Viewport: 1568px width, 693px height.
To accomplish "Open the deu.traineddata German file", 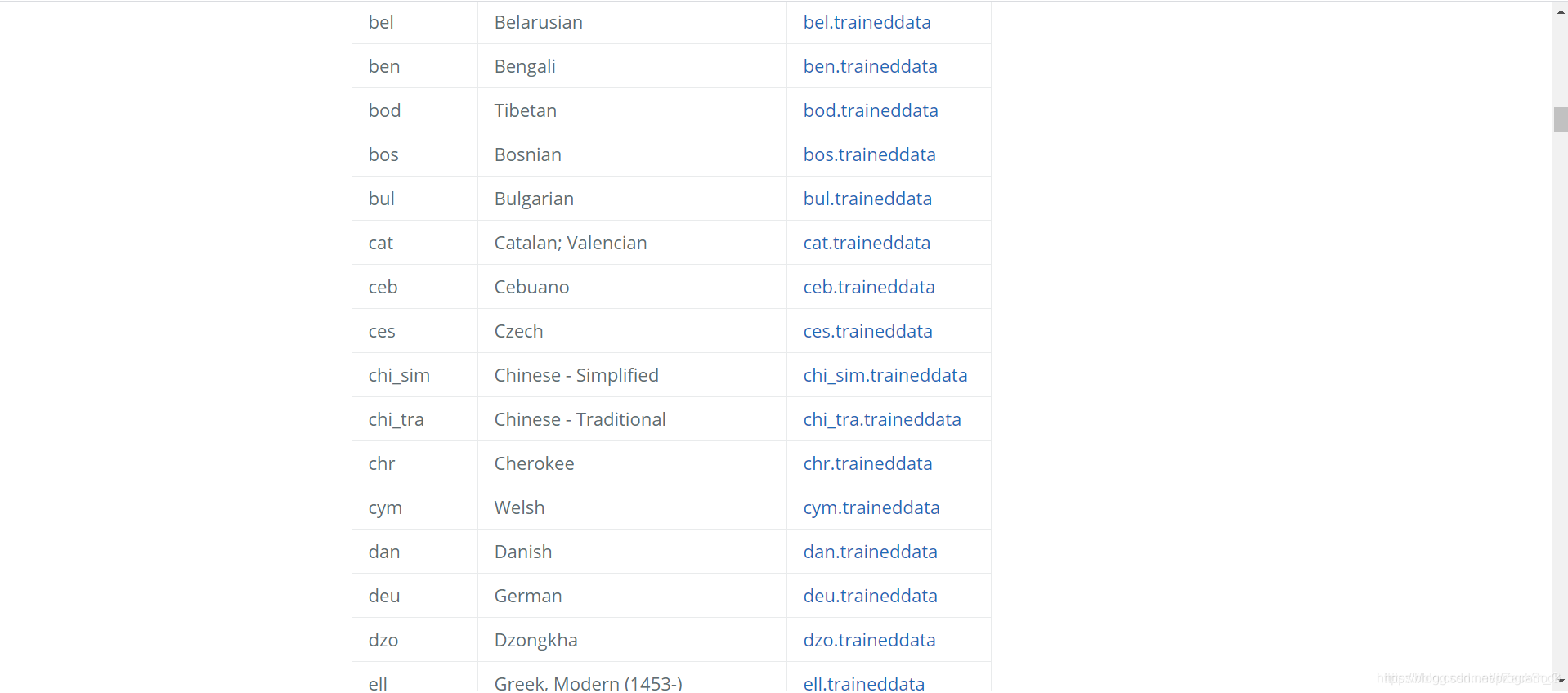I will point(870,596).
